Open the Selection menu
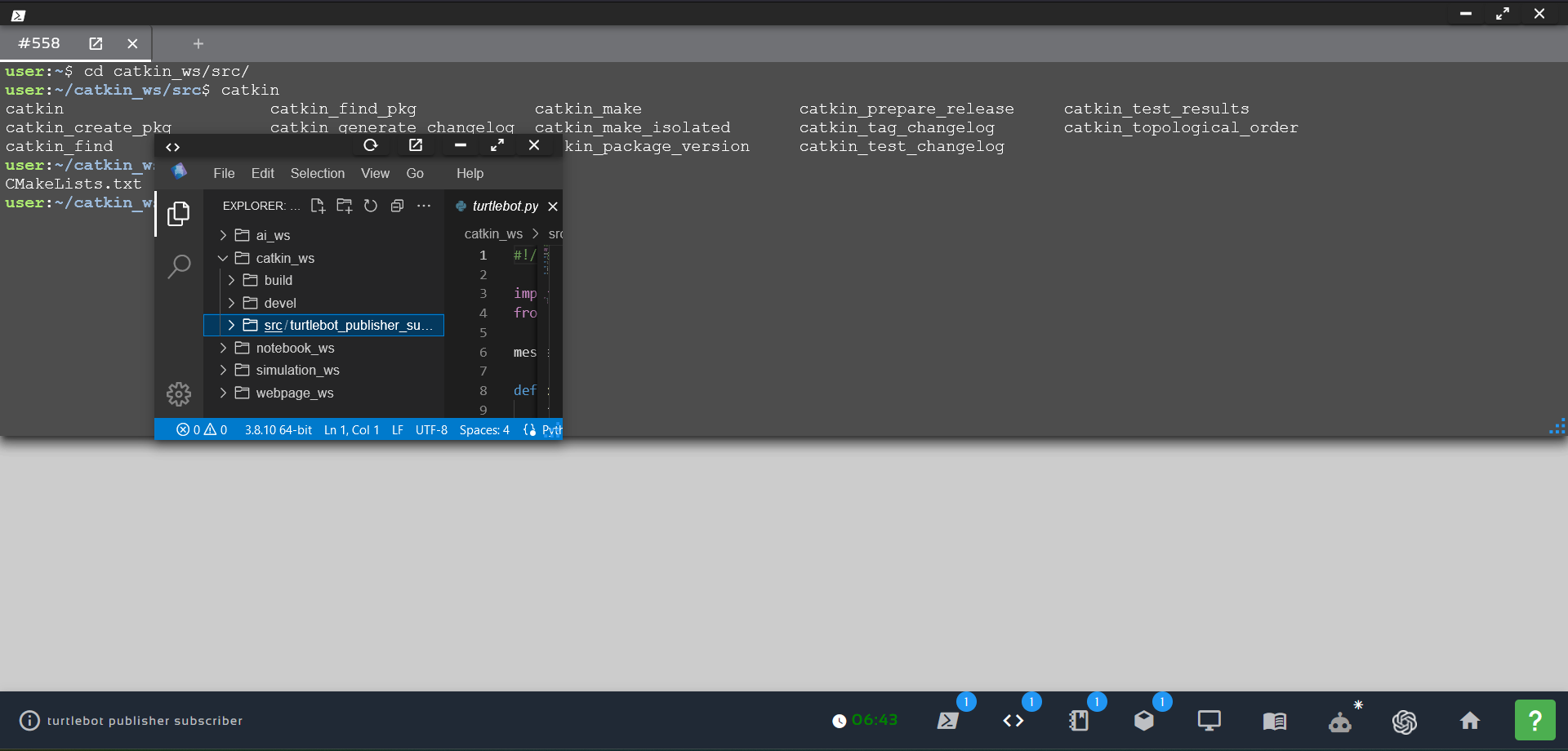1568x751 pixels. (x=317, y=173)
